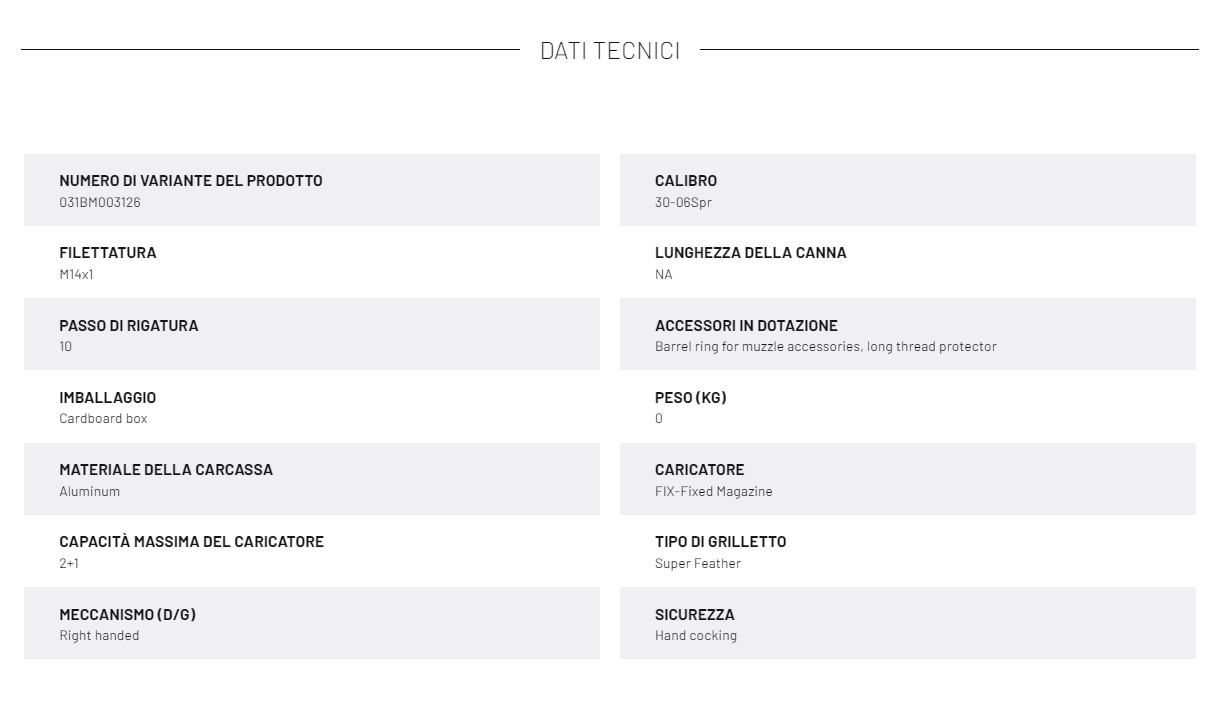This screenshot has height=703, width=1215.
Task: Click the CAPACITÀ MASSIMA DEL CARICATORE label
Action: click(x=192, y=542)
